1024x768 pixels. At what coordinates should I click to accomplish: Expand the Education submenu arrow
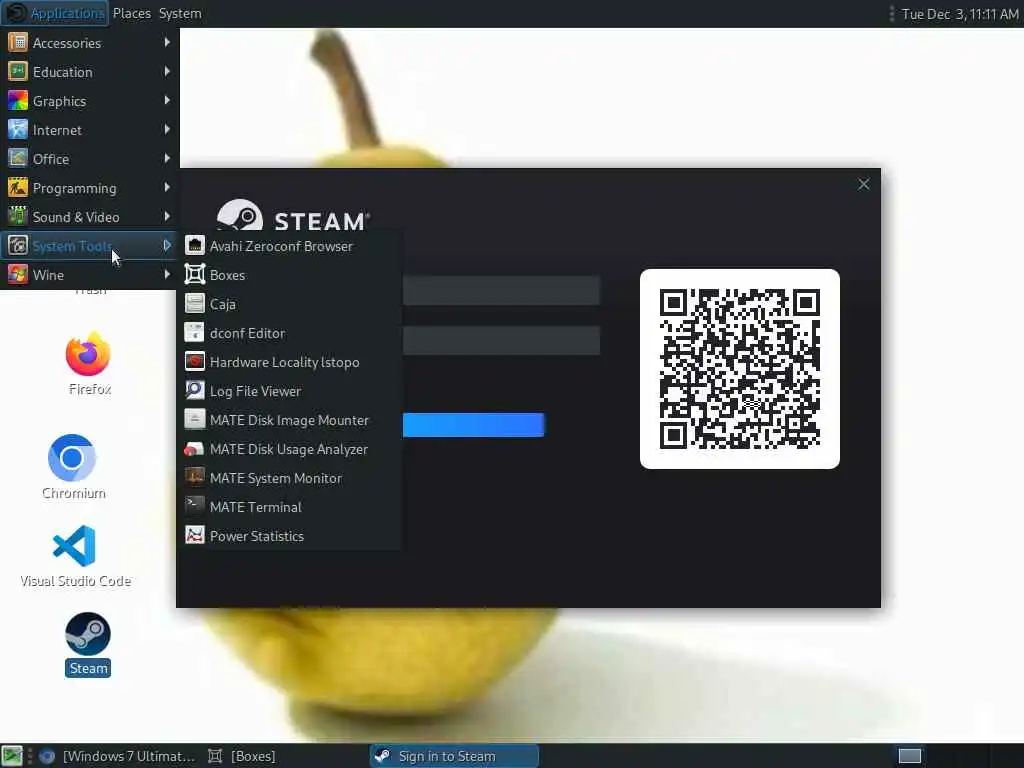(x=167, y=71)
